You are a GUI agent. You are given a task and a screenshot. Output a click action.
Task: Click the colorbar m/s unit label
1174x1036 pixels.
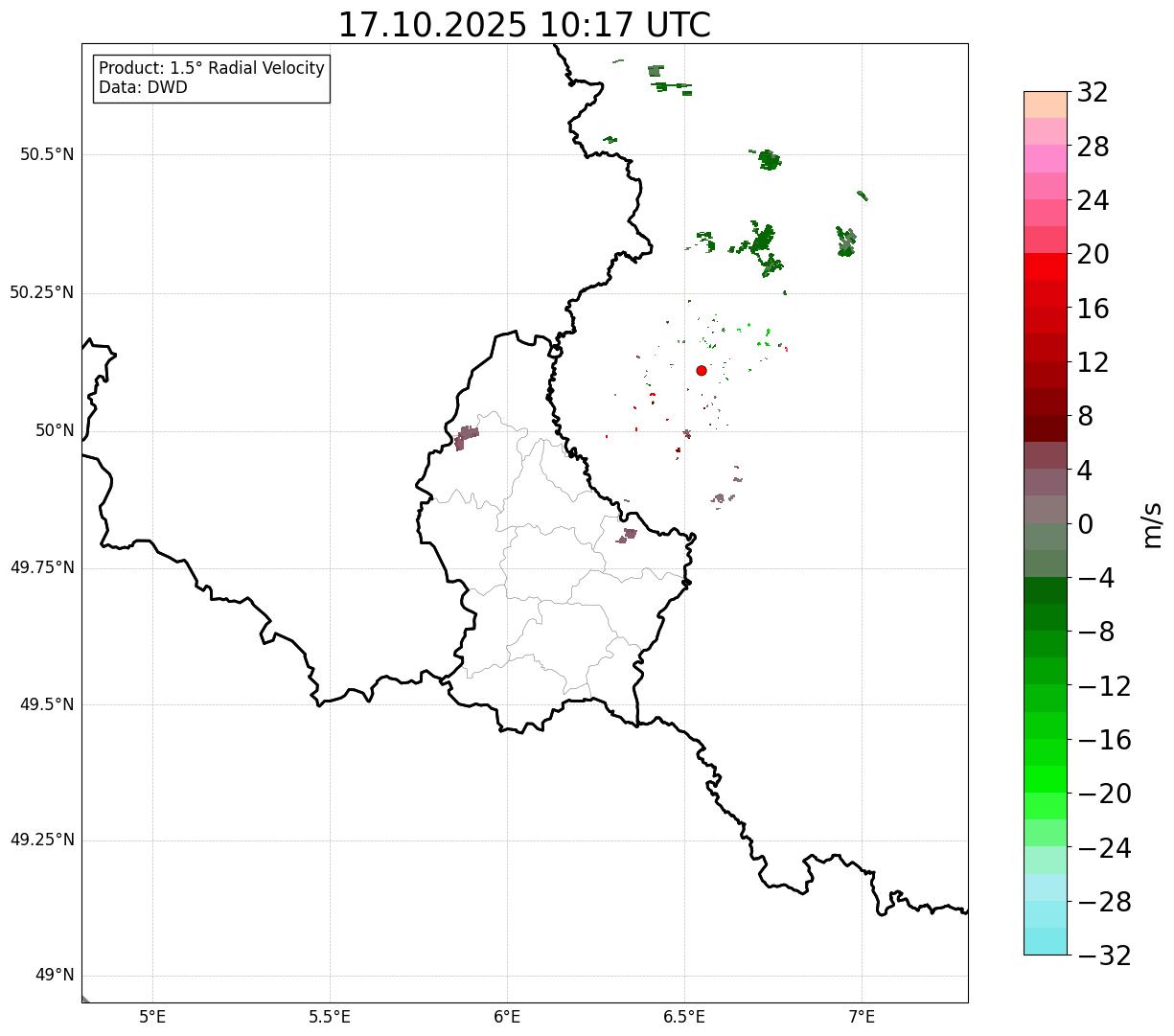point(1153,524)
